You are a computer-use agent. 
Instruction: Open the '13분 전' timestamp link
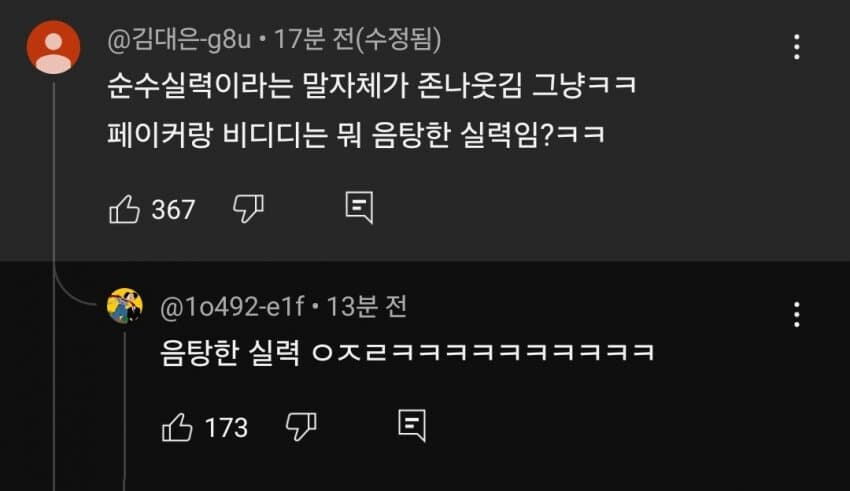click(367, 307)
